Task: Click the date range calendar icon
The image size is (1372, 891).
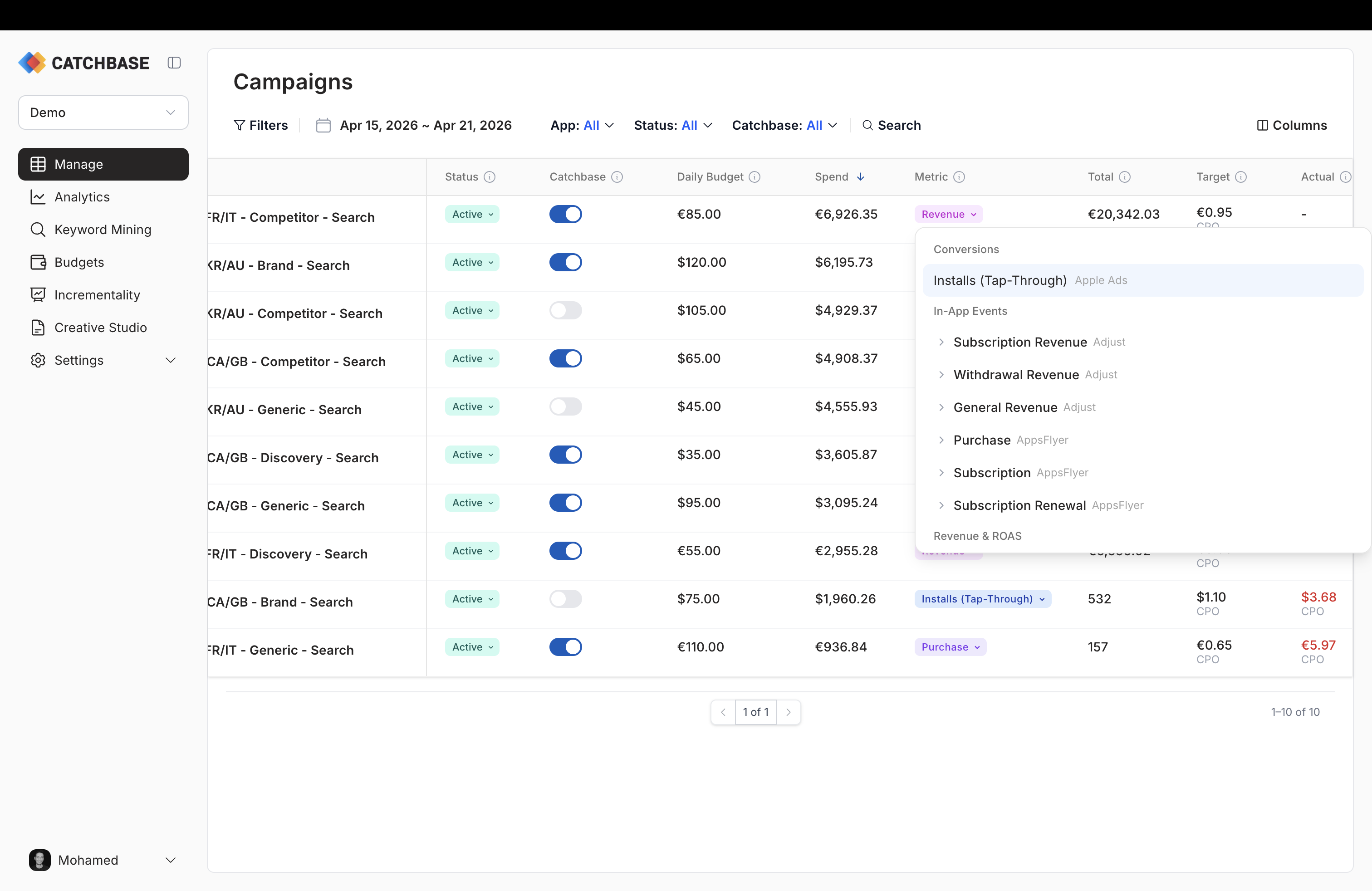Action: pos(323,125)
